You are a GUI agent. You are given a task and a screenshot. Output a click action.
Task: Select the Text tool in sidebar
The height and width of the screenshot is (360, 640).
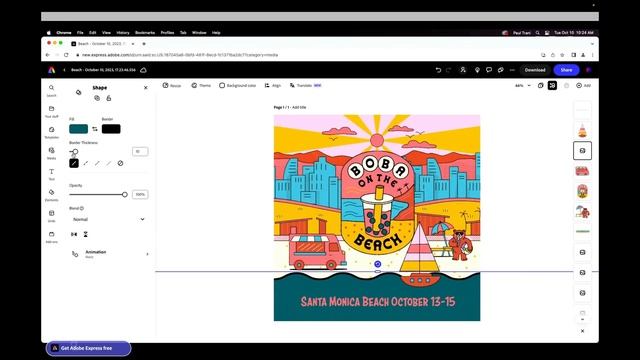51,174
